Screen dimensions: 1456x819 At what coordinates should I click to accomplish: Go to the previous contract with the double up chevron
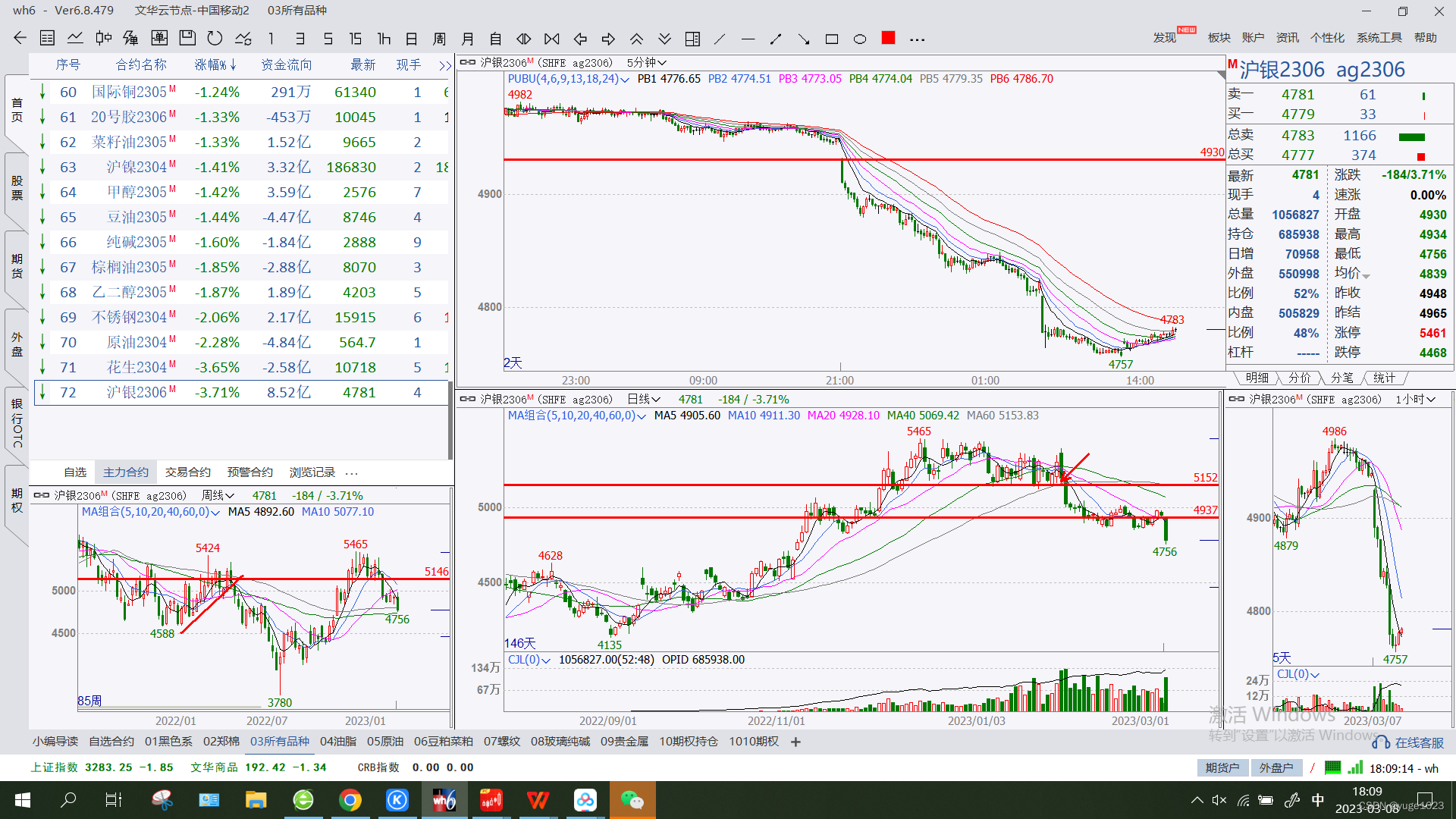[636, 39]
